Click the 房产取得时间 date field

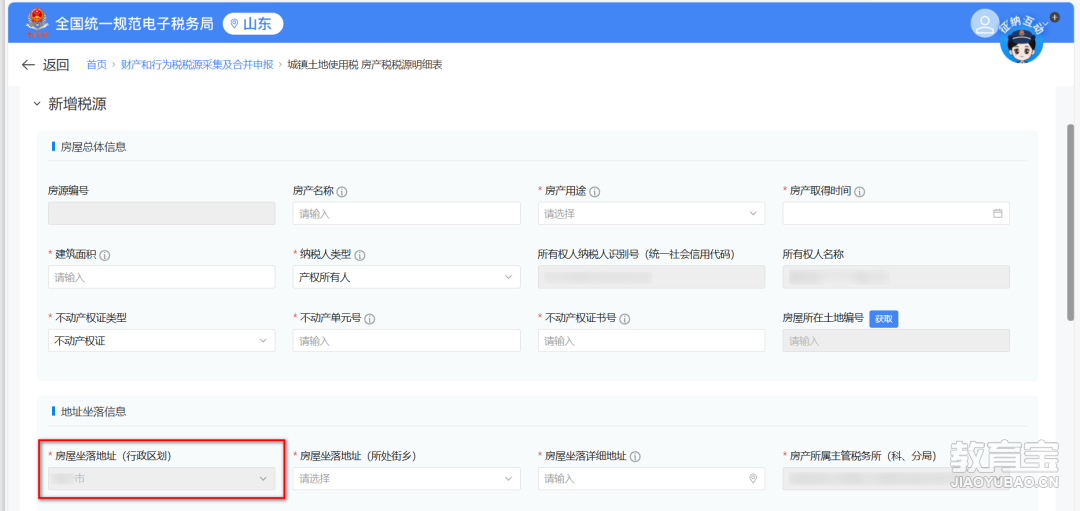(x=896, y=213)
